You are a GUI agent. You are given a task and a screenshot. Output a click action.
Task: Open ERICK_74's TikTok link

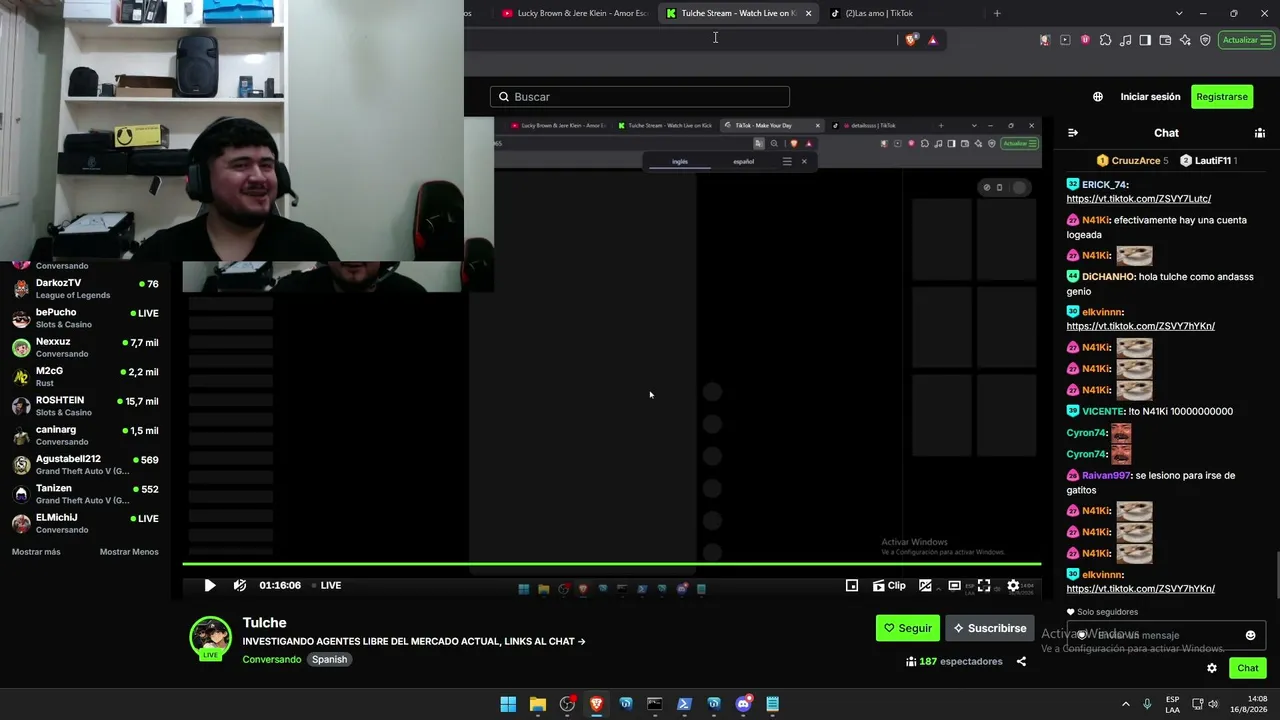click(1138, 199)
